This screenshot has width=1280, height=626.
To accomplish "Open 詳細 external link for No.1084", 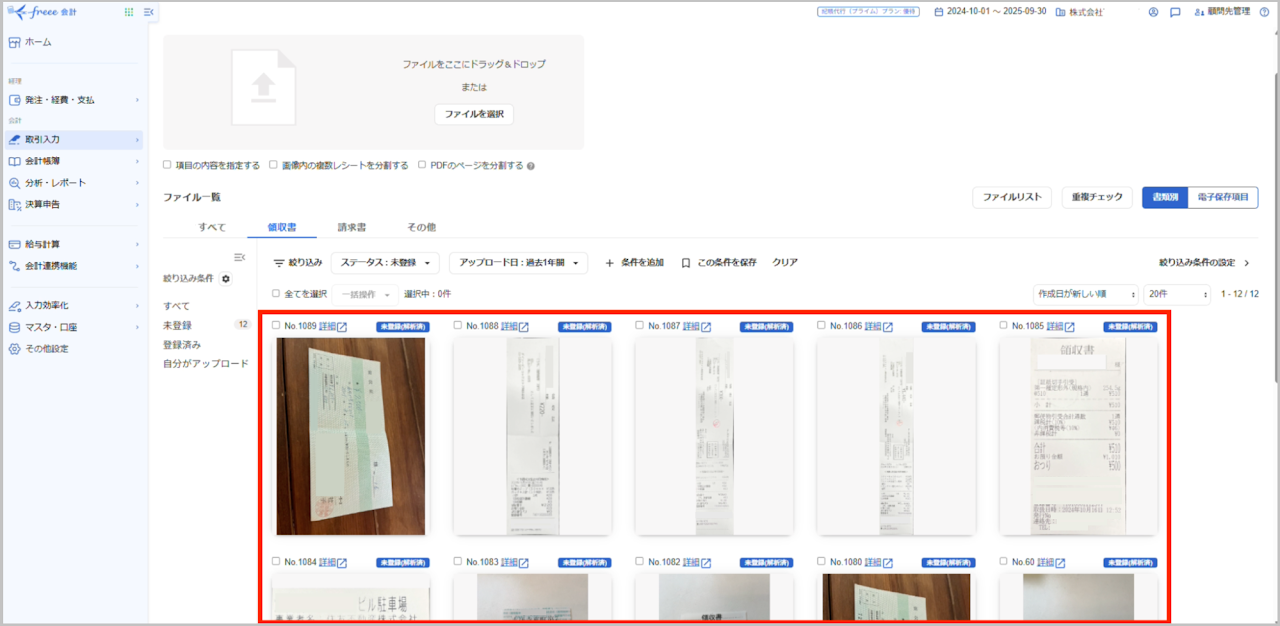I will [333, 562].
